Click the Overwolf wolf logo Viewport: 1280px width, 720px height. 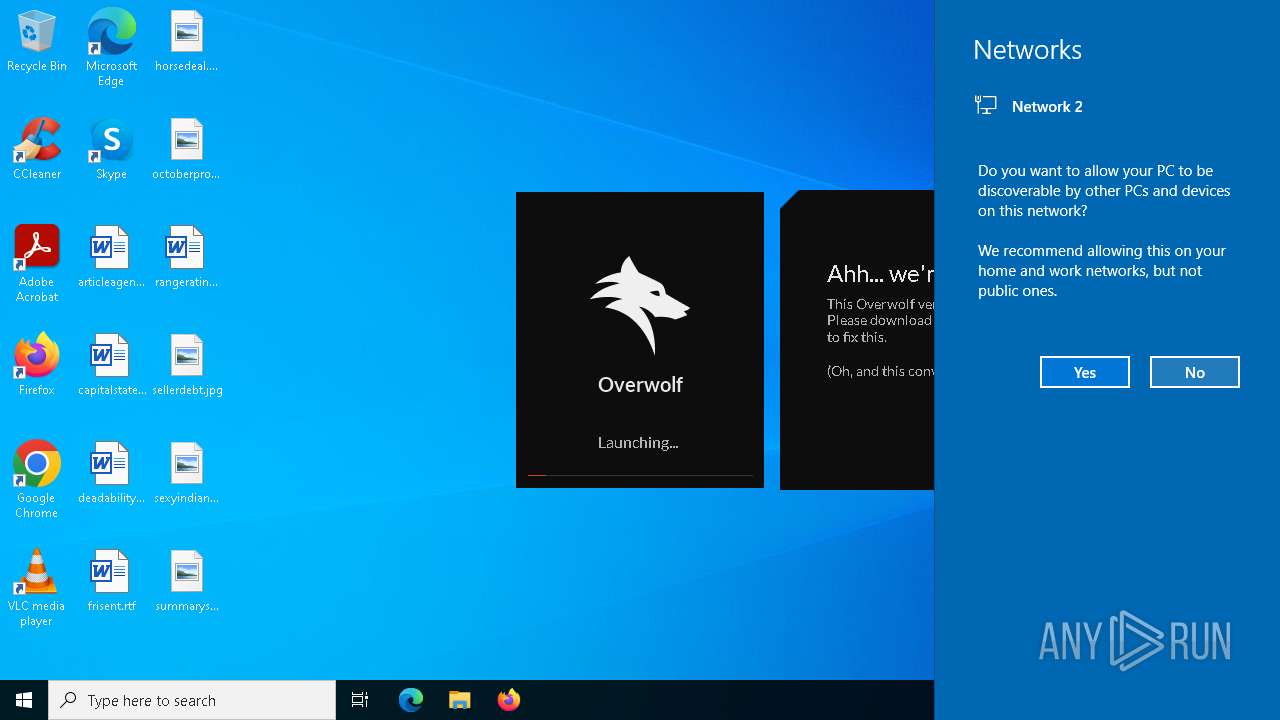[x=640, y=305]
